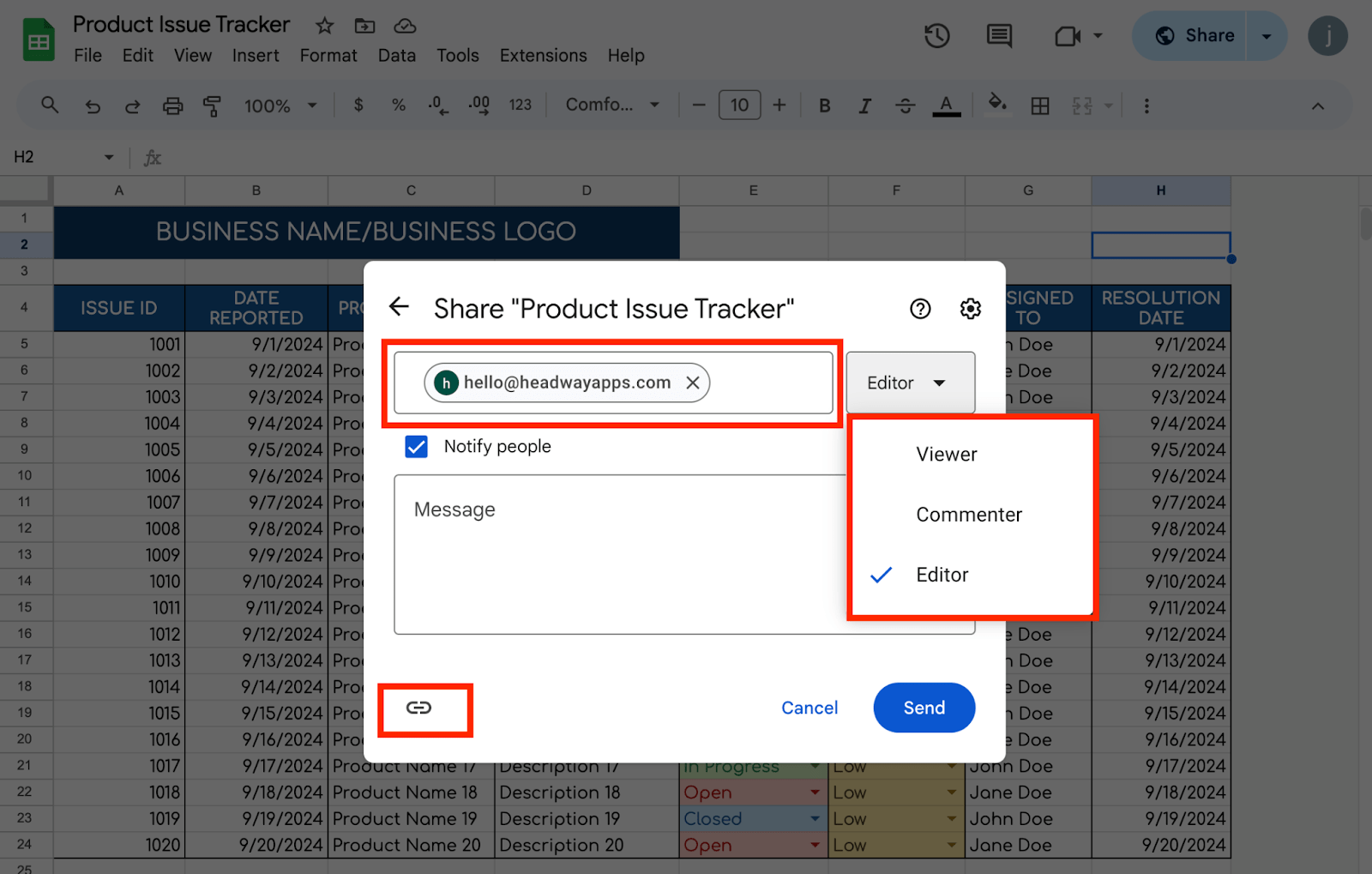Open version history clock icon
The width and height of the screenshot is (1372, 874).
coord(936,36)
